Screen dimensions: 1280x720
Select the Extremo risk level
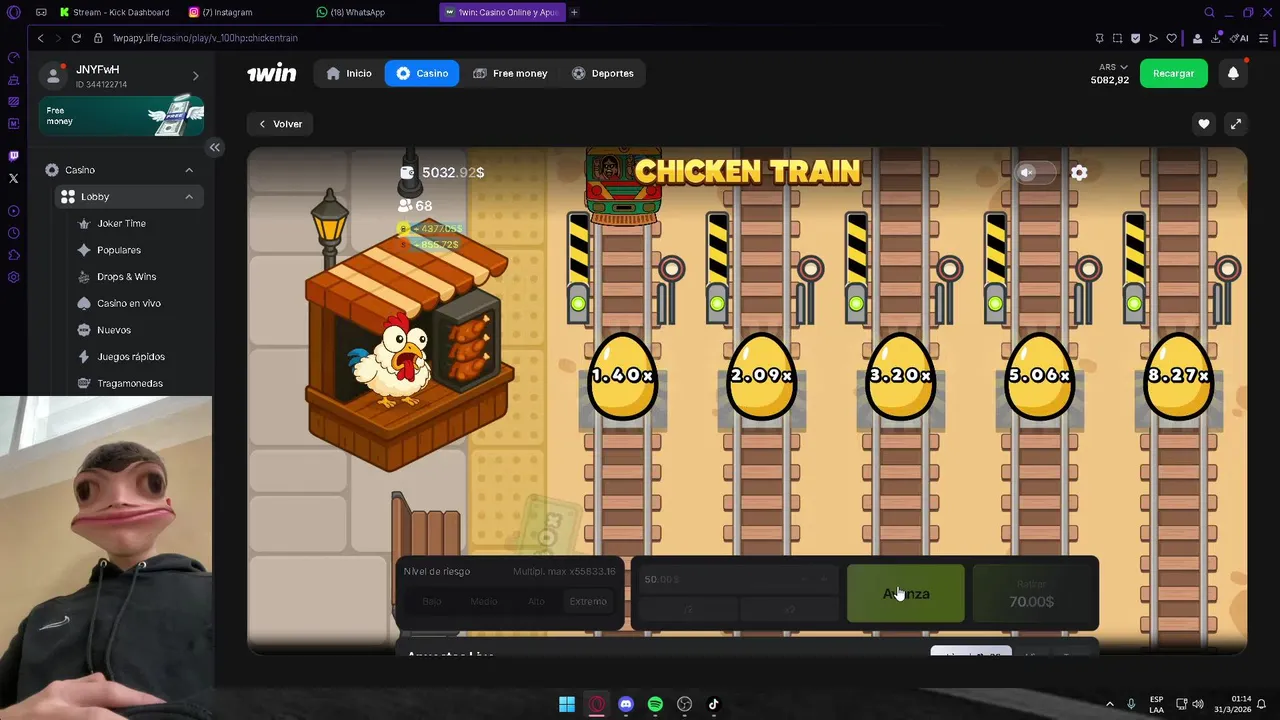coord(588,601)
